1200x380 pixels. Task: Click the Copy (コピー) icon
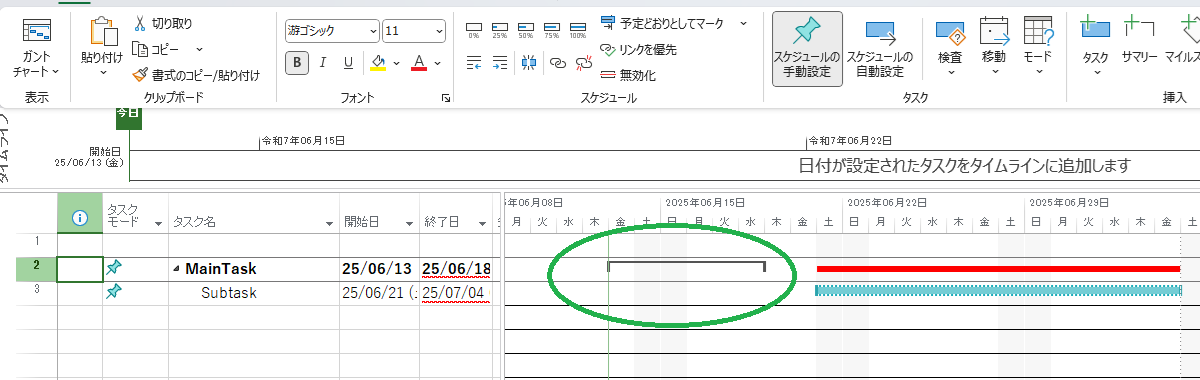coord(140,49)
